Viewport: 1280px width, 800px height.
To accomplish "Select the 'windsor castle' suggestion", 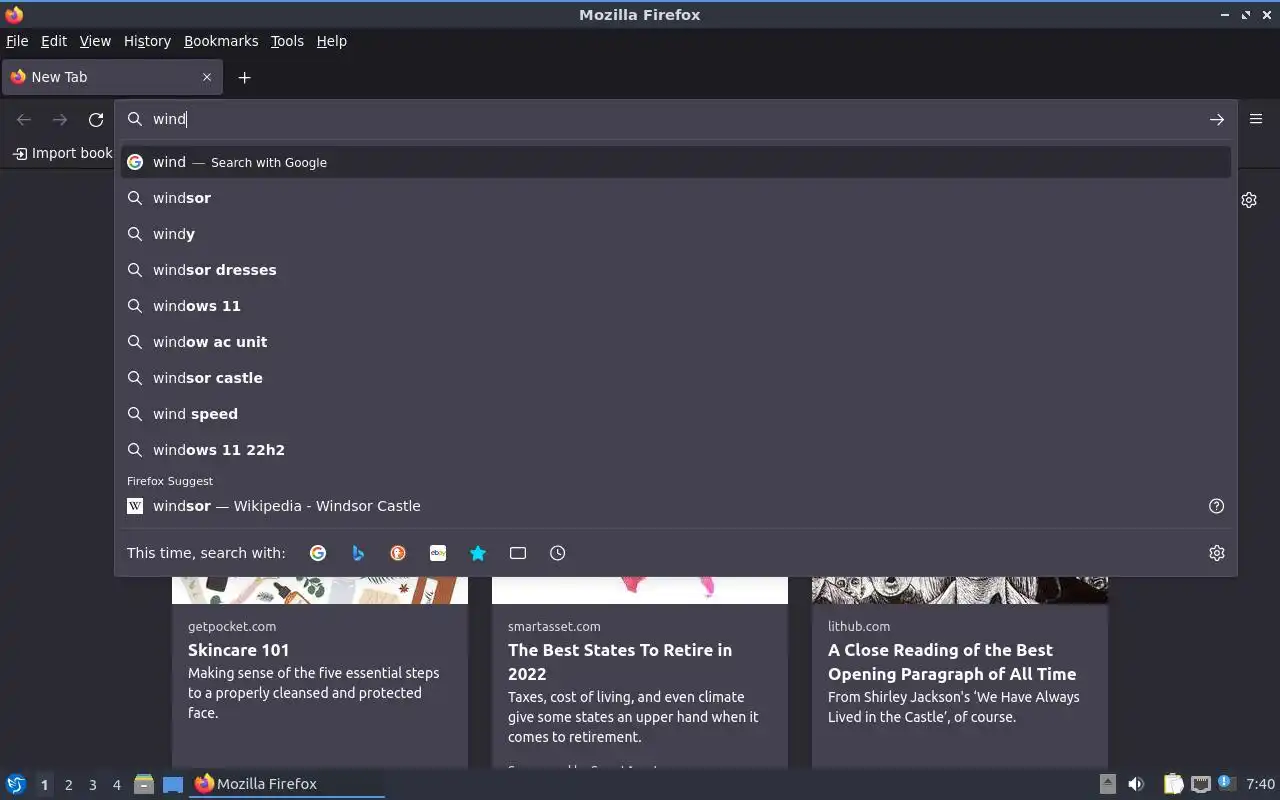I will click(676, 378).
